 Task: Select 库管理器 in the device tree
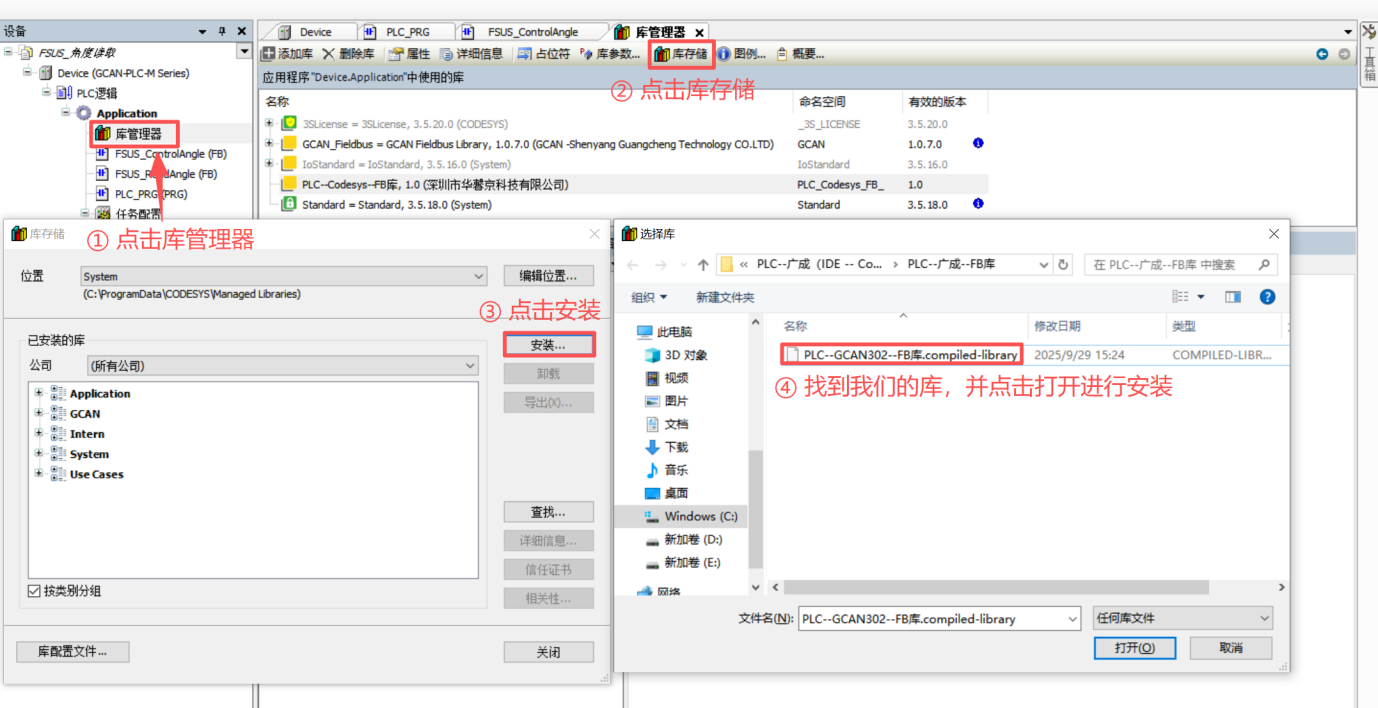(x=138, y=133)
